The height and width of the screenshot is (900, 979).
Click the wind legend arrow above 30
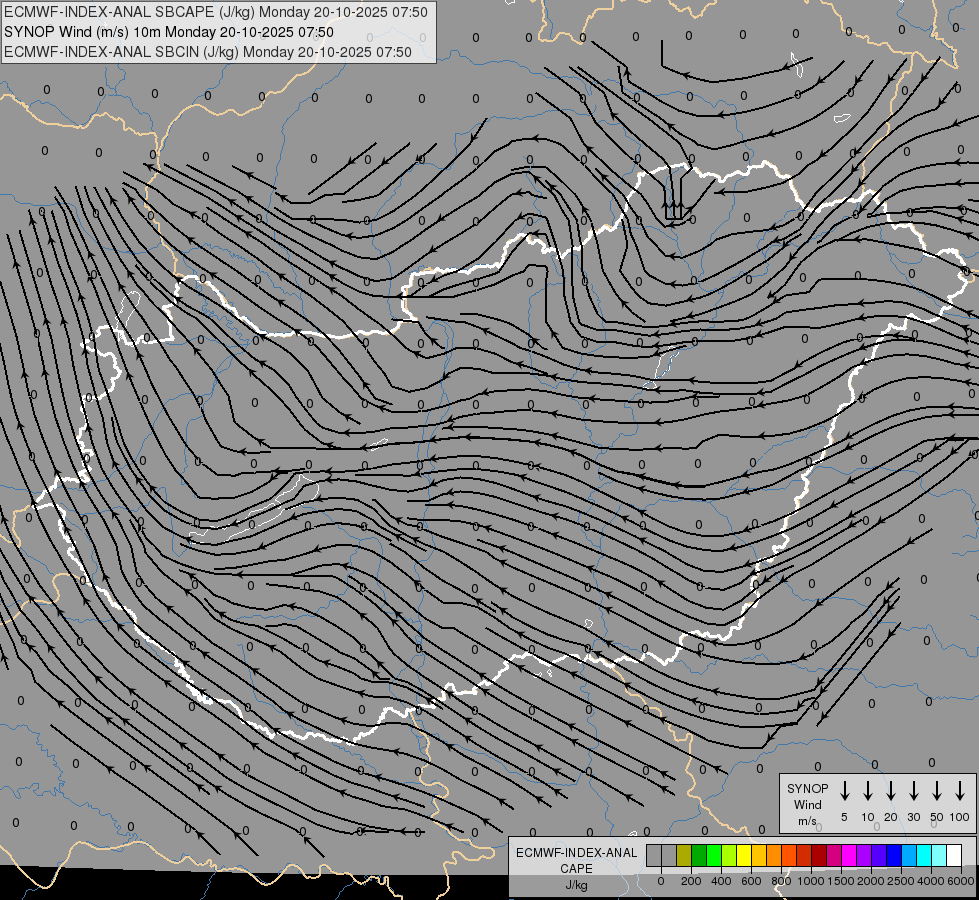pyautogui.click(x=913, y=791)
